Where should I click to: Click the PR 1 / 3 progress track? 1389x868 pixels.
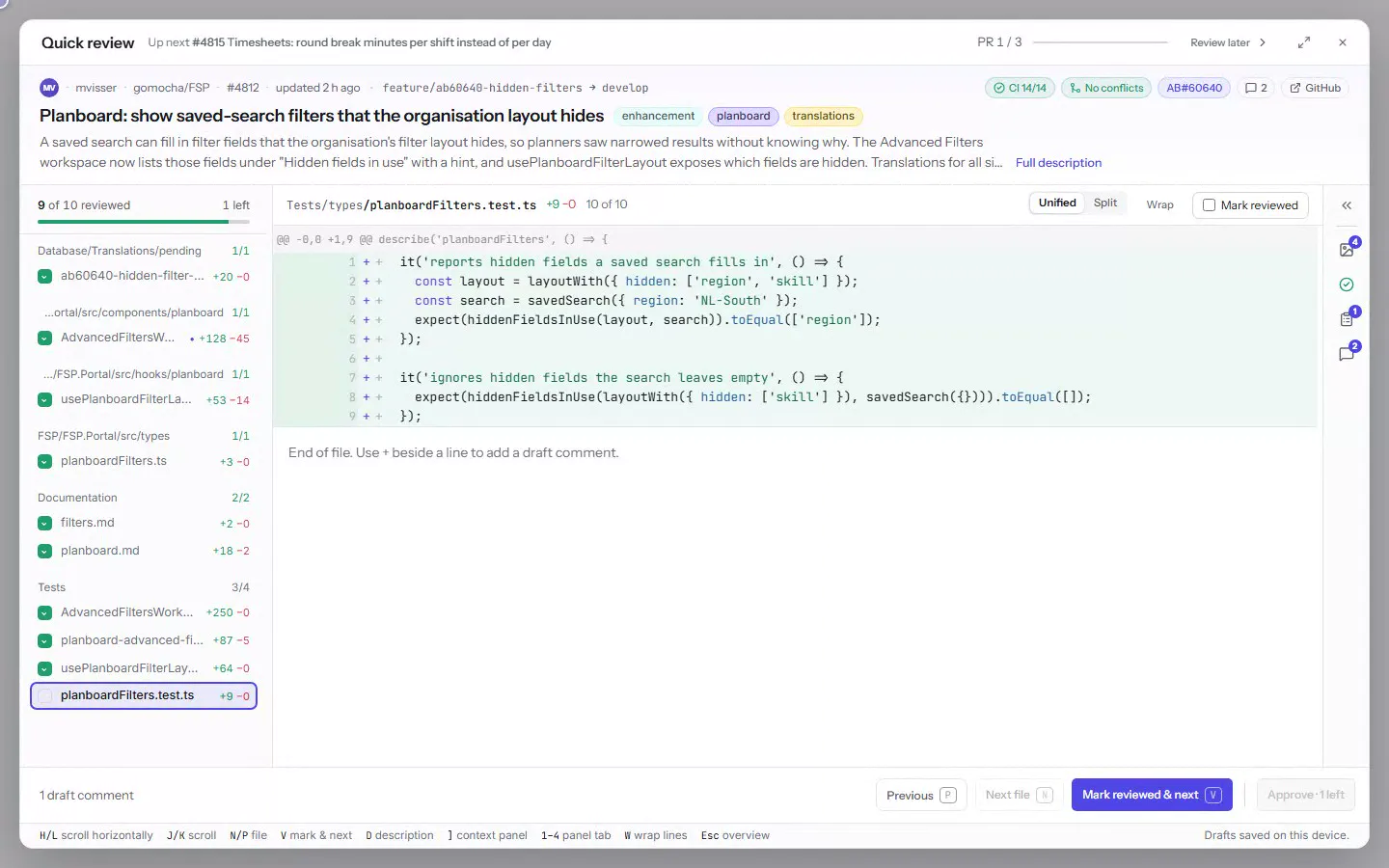point(1100,42)
